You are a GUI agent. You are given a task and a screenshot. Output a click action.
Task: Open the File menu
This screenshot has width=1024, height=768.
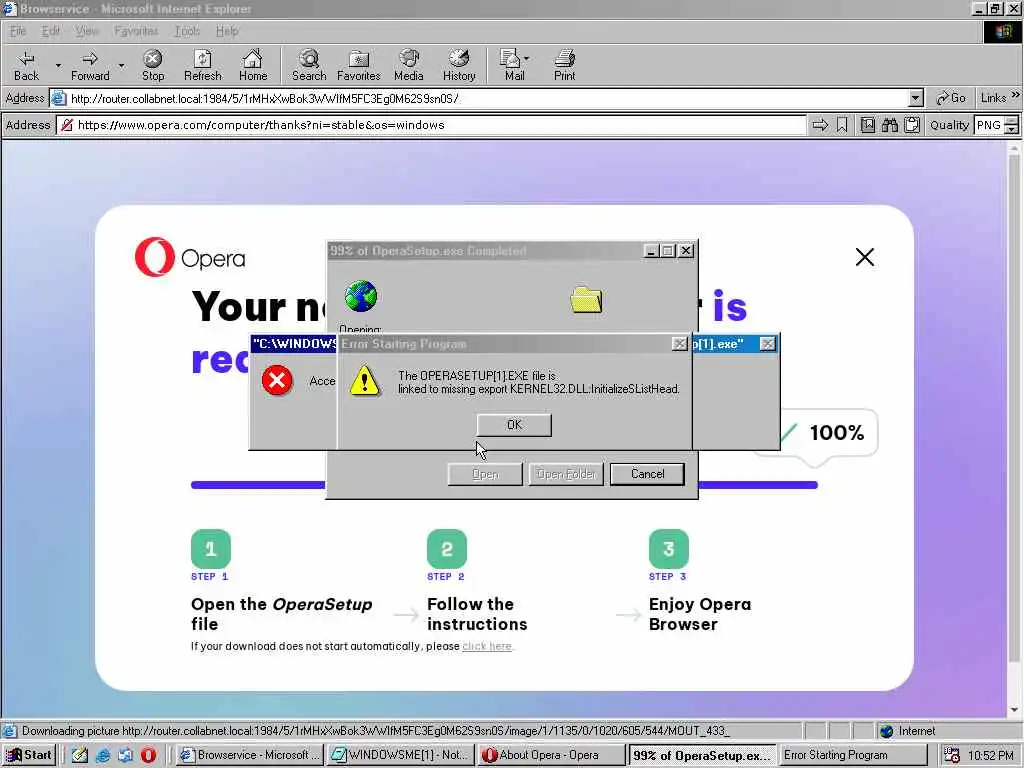pos(18,31)
